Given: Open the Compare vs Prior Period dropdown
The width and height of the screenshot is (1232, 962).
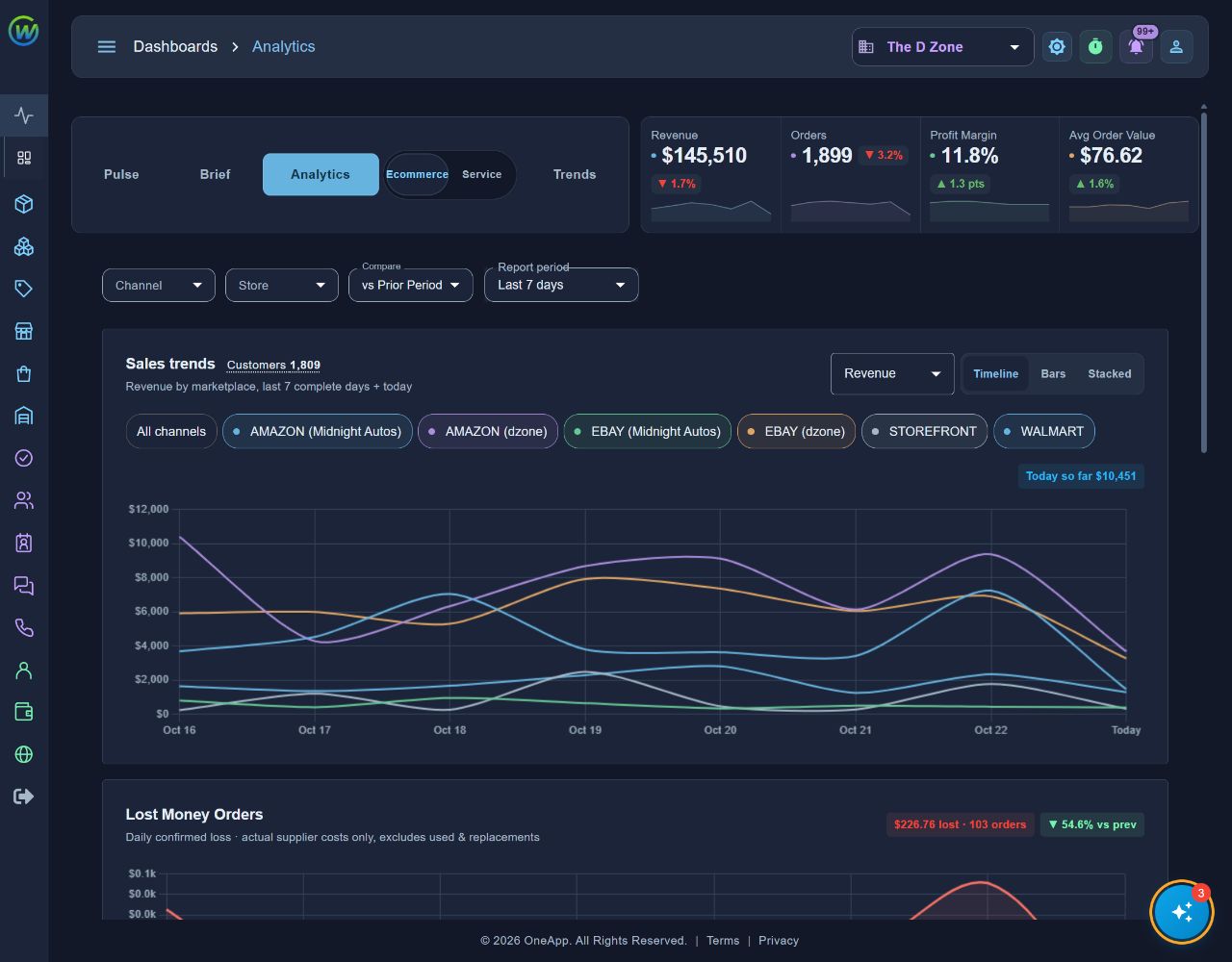Looking at the screenshot, I should point(411,285).
